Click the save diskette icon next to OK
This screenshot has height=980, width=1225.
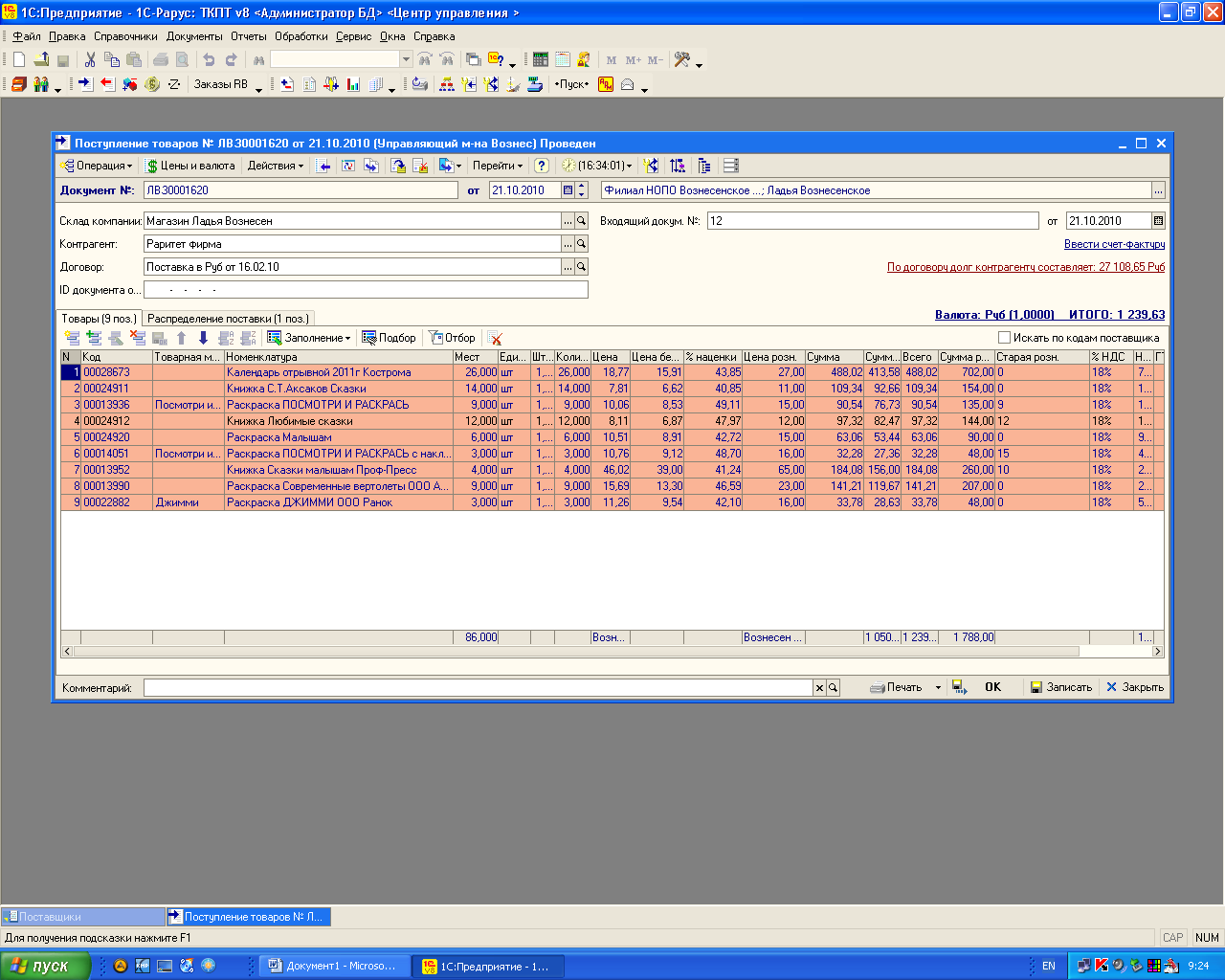tap(959, 687)
